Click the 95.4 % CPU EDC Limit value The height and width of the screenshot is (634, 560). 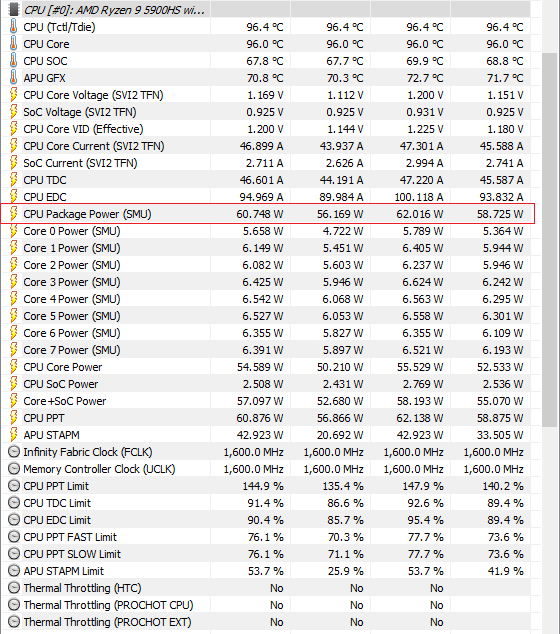(425, 520)
